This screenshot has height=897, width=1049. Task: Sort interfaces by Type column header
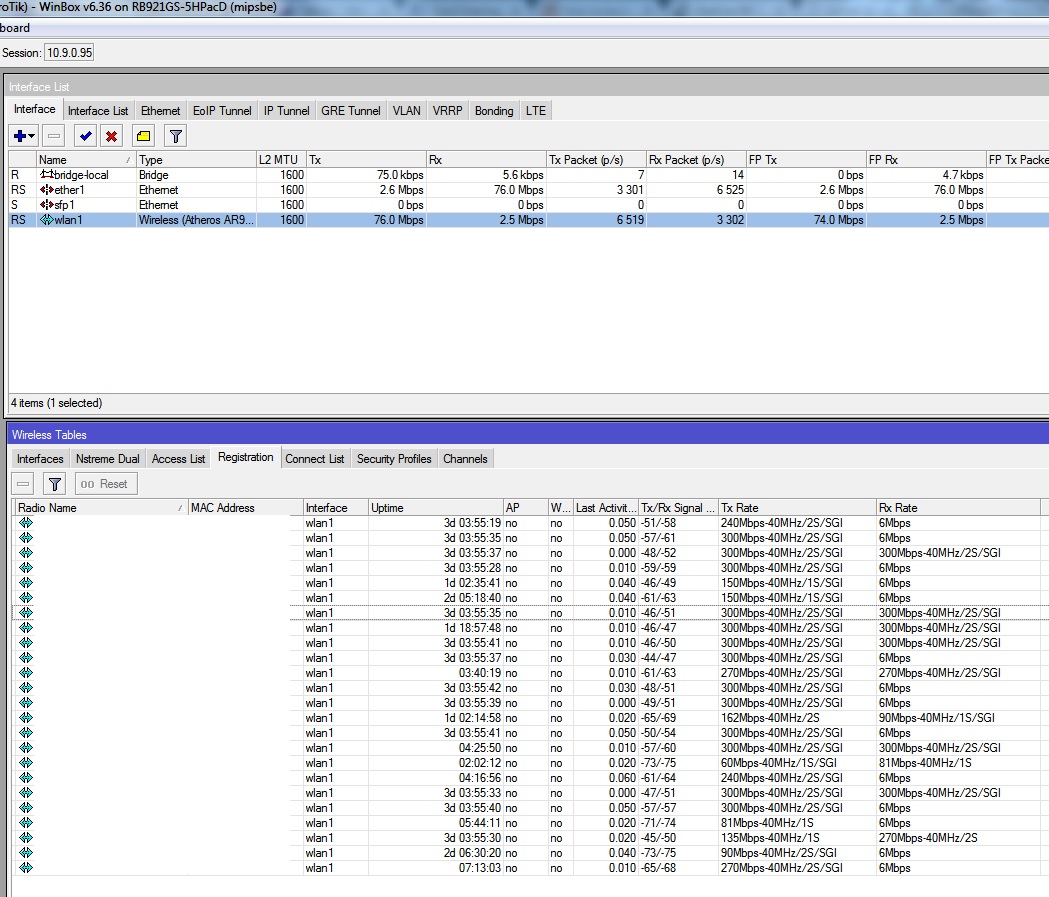(196, 160)
